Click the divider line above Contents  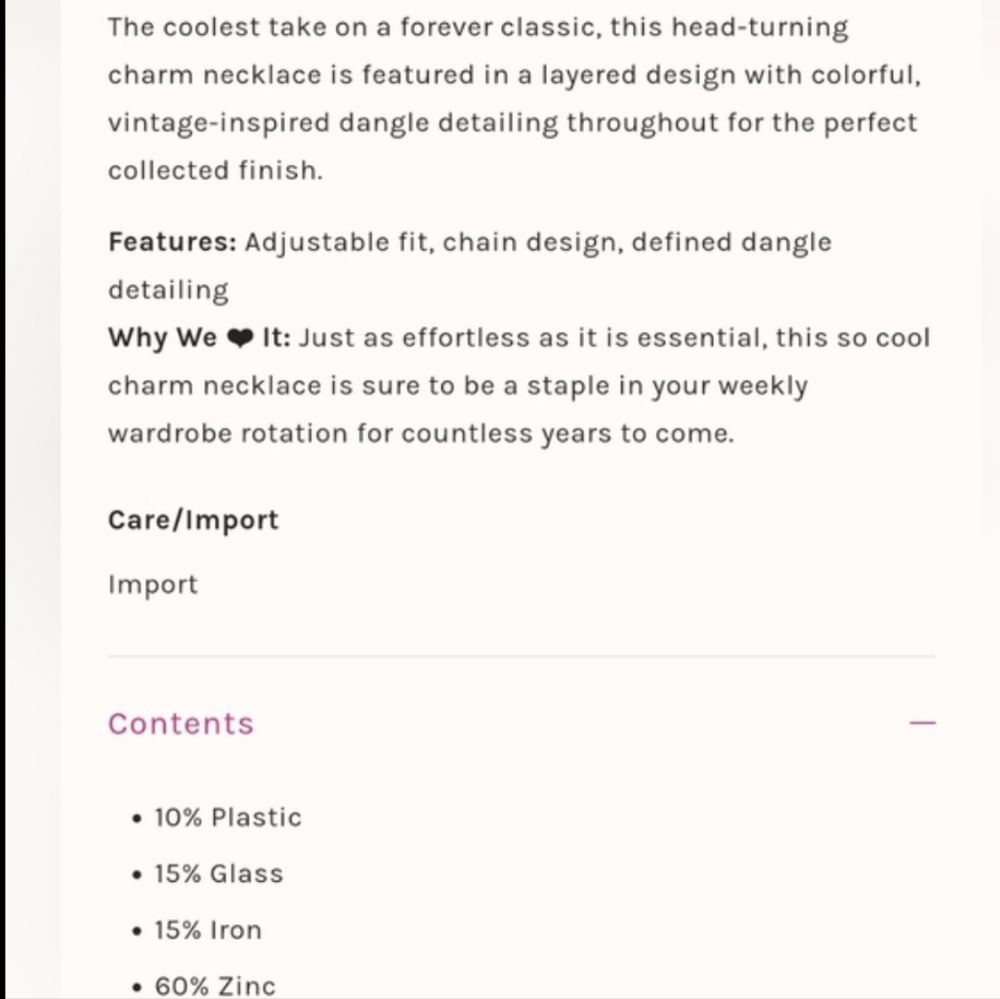pyautogui.click(x=522, y=655)
